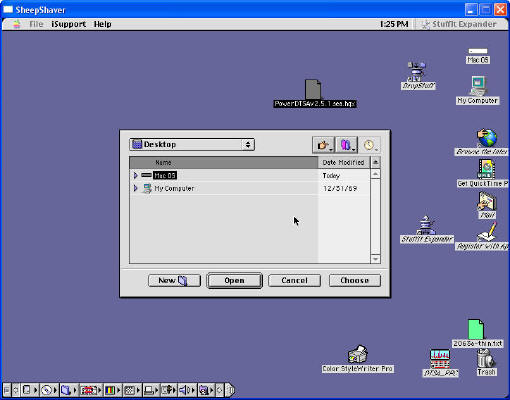The image size is (510, 400).
Task: Select the DropStuff desktop icon
Action: (x=417, y=71)
